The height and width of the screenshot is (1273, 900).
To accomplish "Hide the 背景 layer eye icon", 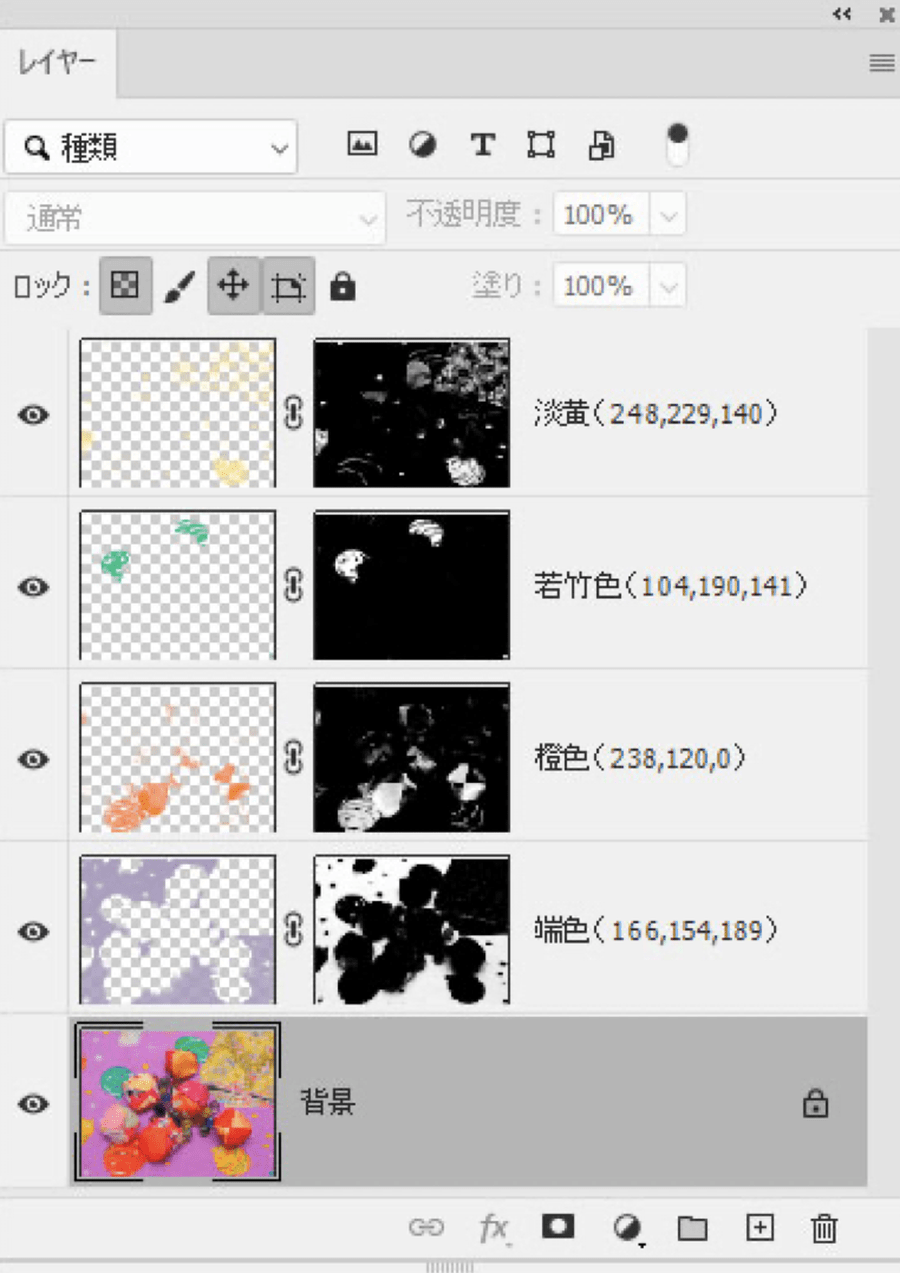I will click(34, 1103).
